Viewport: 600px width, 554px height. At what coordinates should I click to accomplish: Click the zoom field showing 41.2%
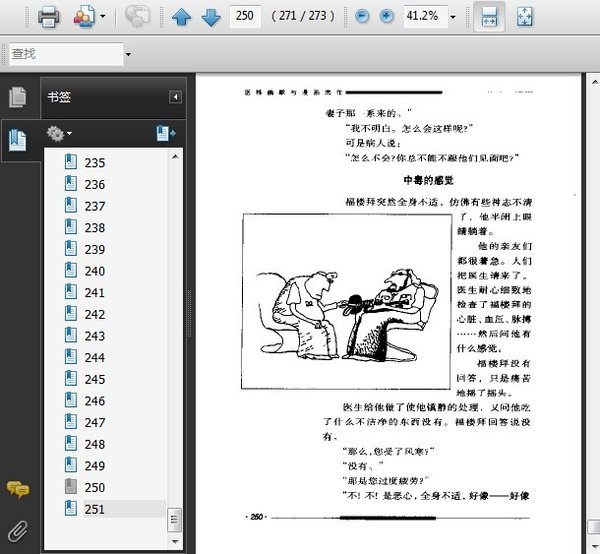(x=425, y=16)
